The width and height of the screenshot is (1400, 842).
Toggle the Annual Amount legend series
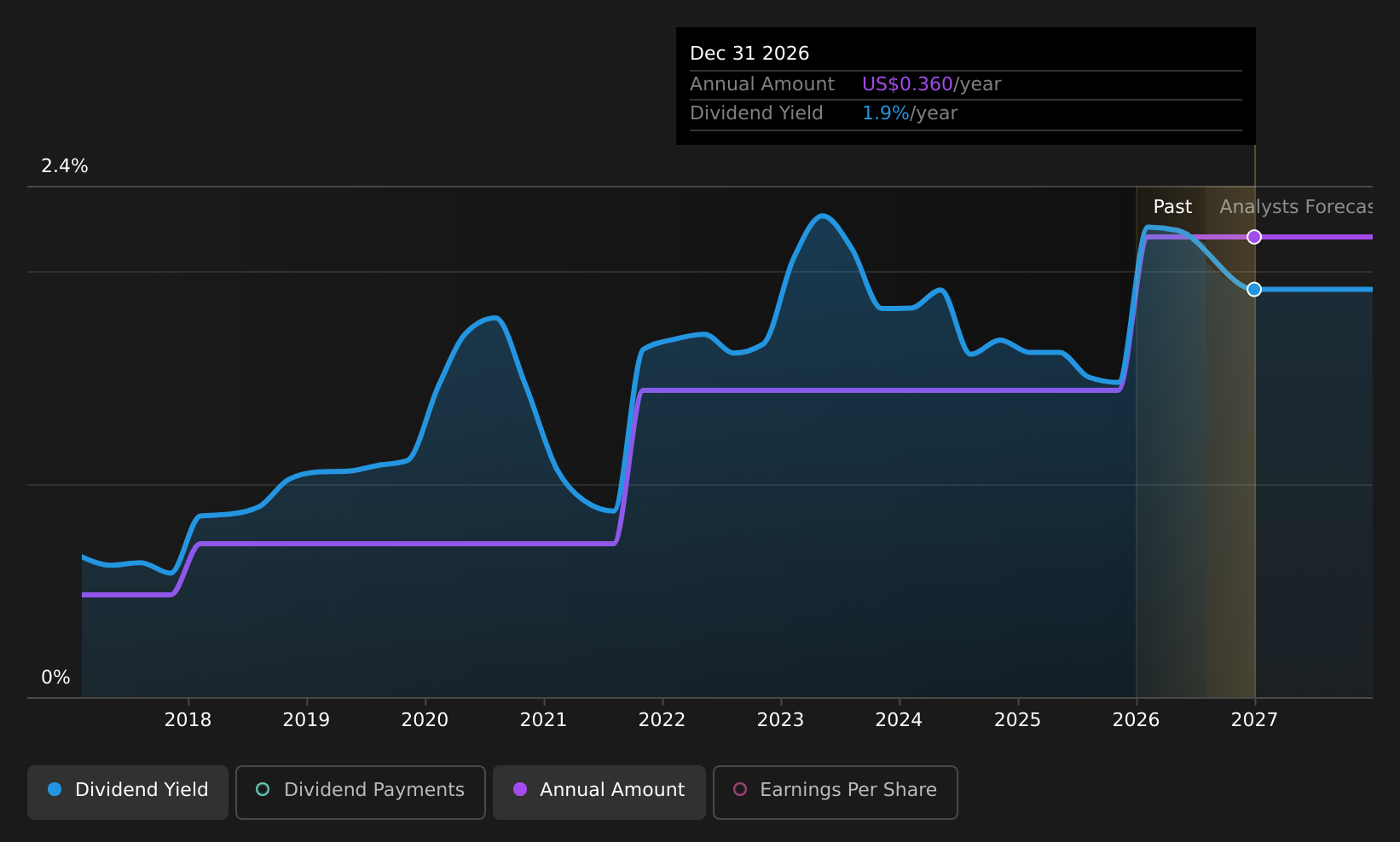(x=599, y=792)
